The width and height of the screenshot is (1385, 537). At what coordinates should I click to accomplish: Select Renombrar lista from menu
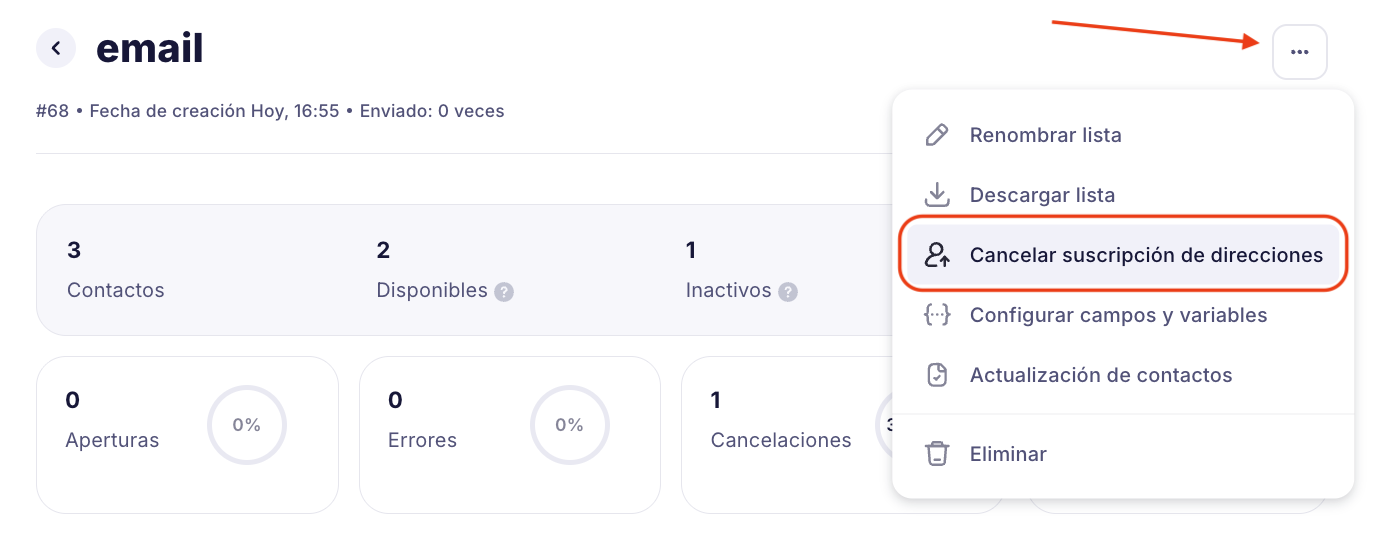pyautogui.click(x=1045, y=135)
